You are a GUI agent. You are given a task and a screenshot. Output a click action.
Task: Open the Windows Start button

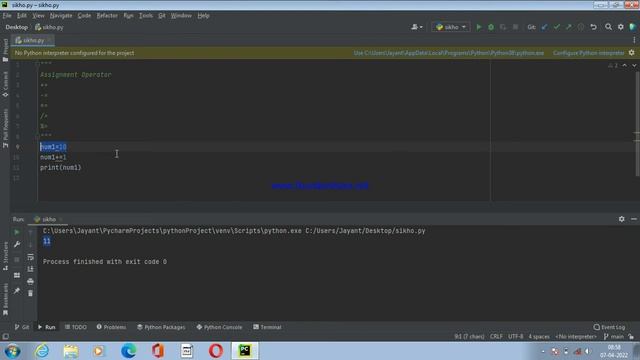[x=12, y=351]
